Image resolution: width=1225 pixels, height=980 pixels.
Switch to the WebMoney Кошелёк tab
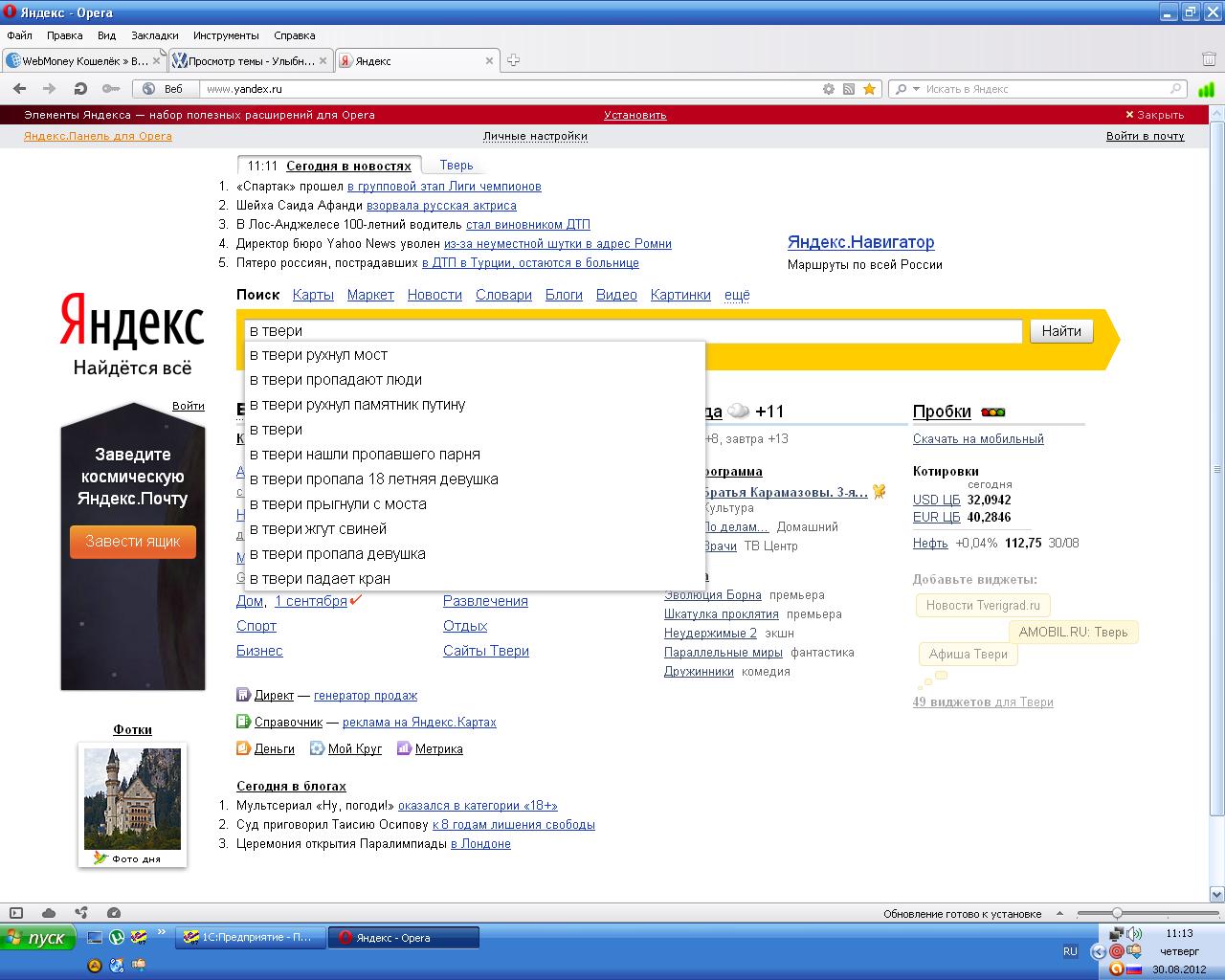pos(82,60)
